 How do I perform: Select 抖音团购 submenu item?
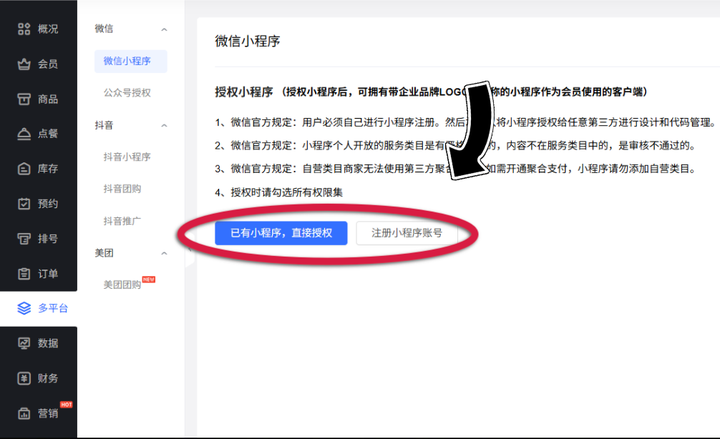click(x=122, y=189)
